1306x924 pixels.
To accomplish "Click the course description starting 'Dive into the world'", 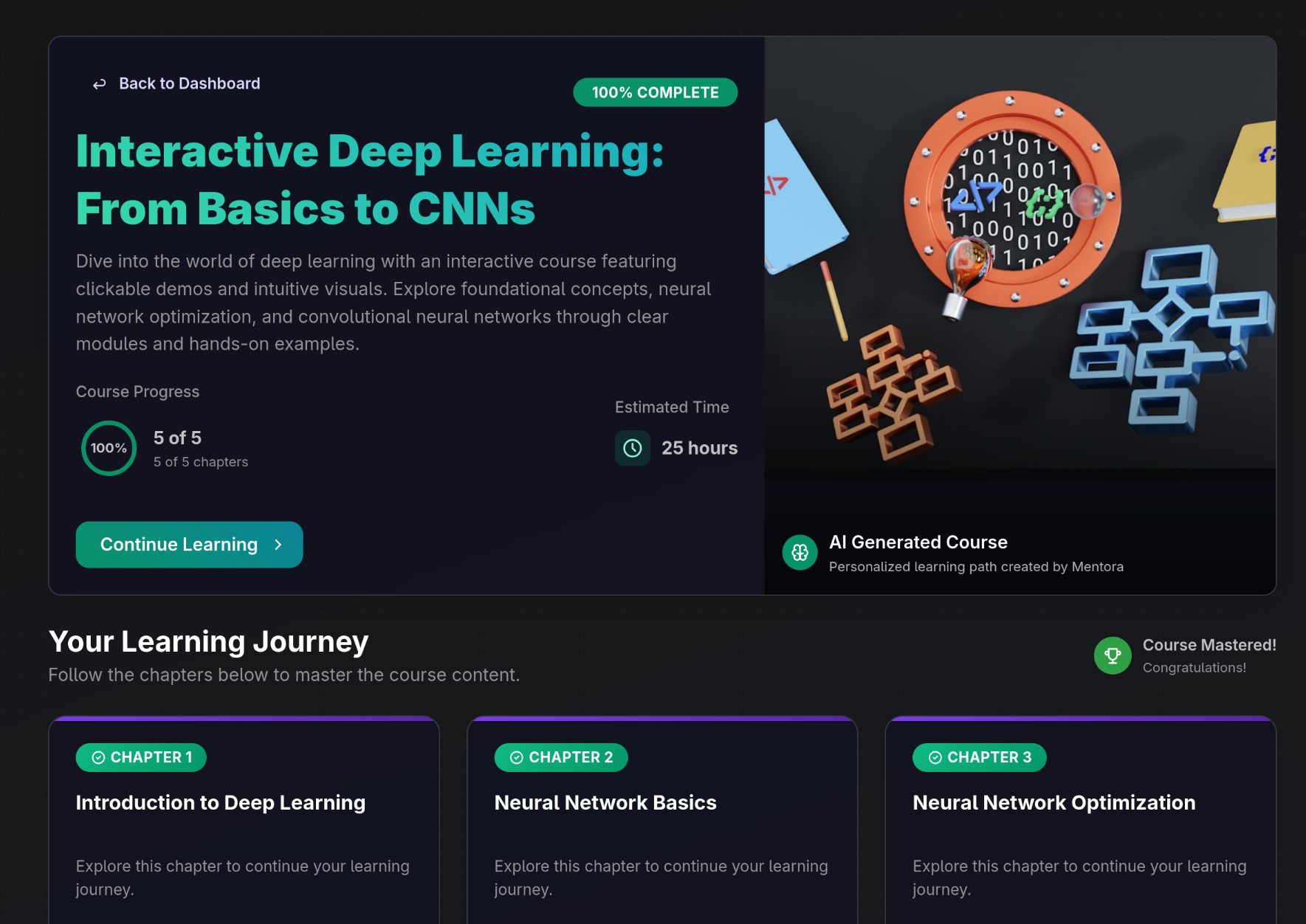I will pos(393,303).
